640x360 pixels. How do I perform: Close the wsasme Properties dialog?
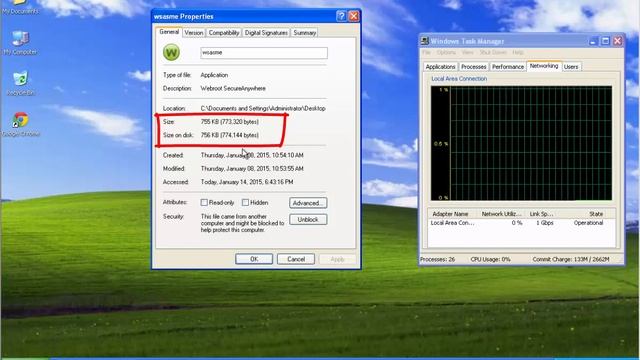click(353, 16)
